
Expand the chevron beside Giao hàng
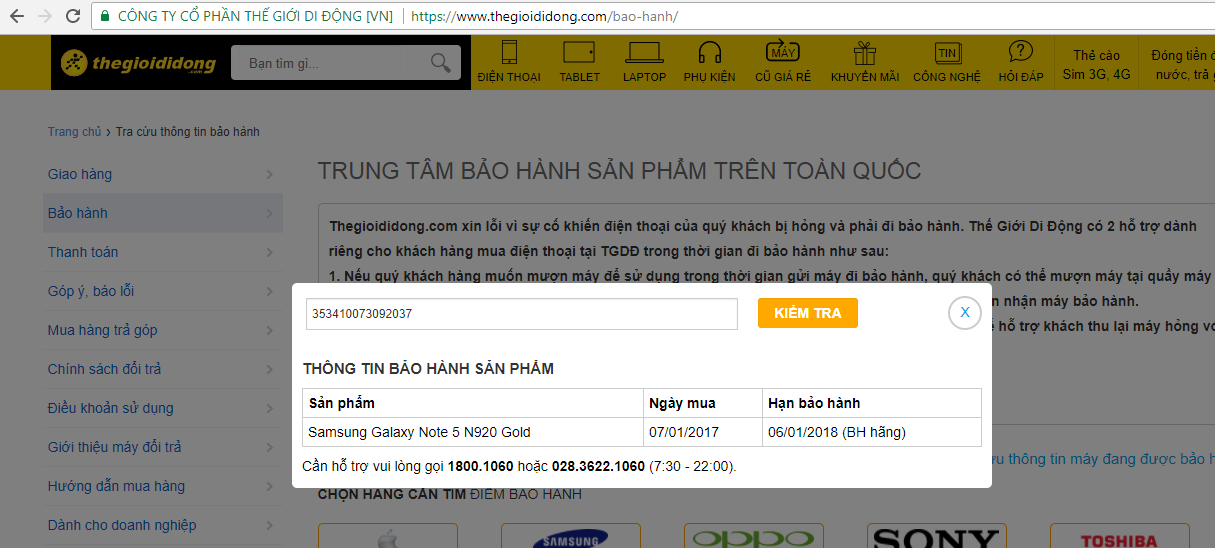click(270, 175)
